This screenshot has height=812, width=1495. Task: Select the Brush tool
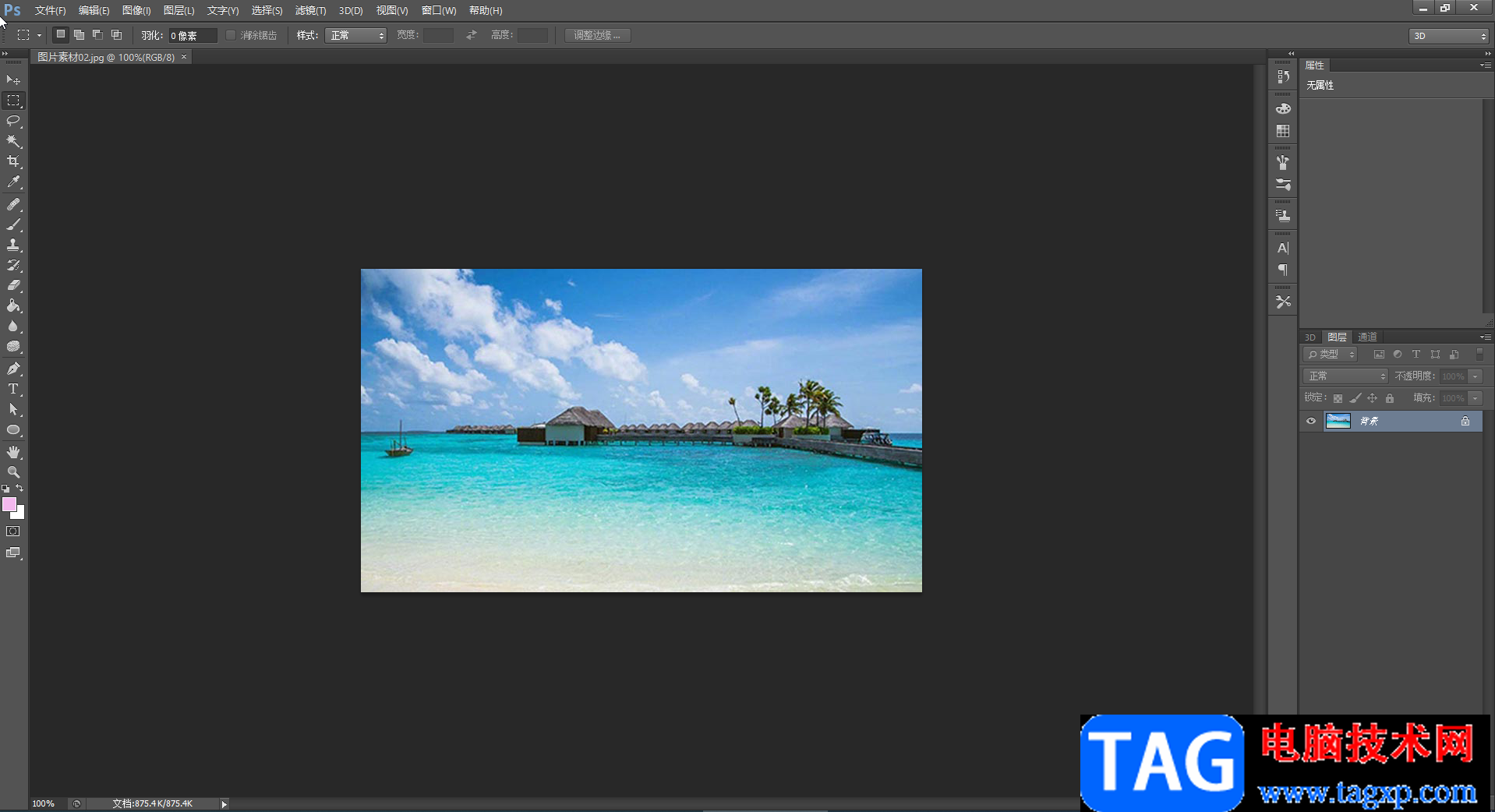click(13, 224)
